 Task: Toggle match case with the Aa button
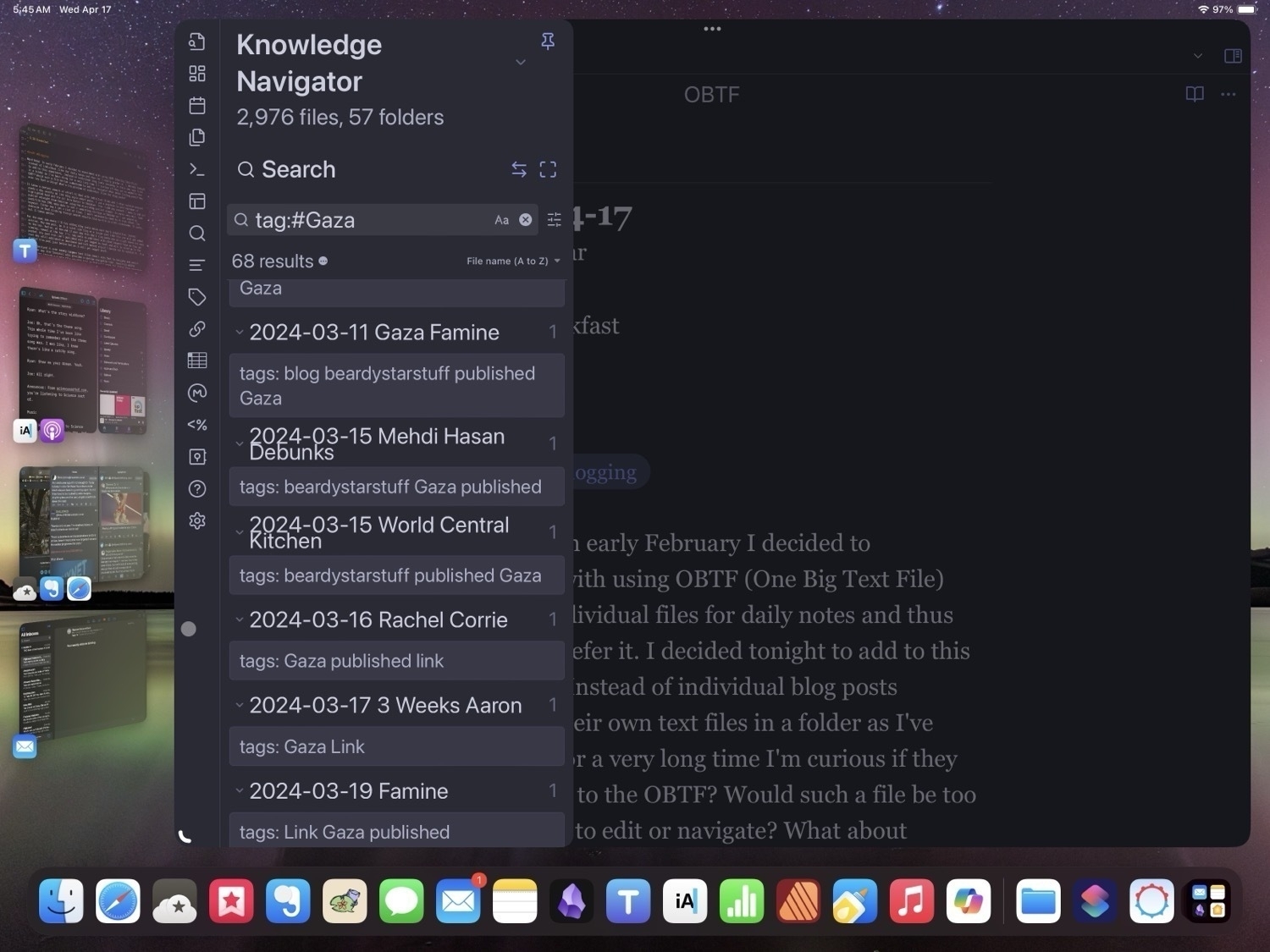(501, 220)
